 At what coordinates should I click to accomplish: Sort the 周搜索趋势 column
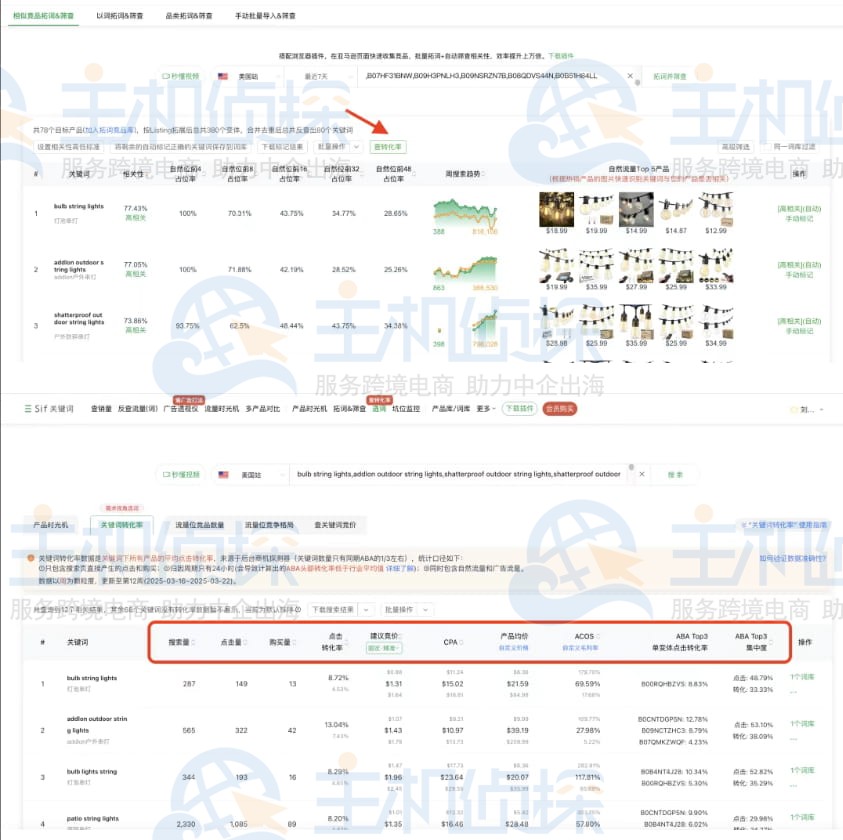click(x=483, y=174)
